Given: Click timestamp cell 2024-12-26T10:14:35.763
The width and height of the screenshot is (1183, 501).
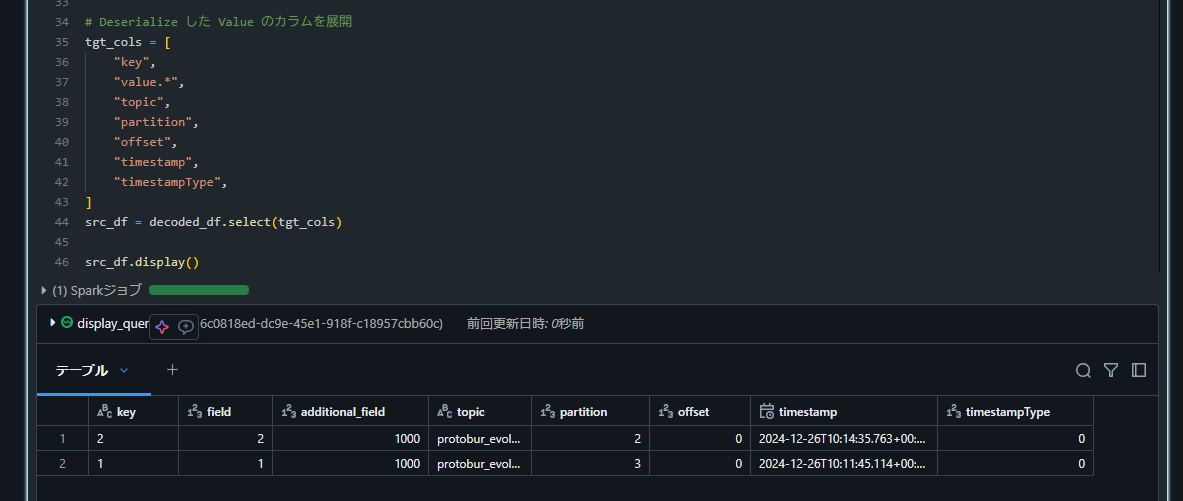Looking at the screenshot, I should coord(844,438).
